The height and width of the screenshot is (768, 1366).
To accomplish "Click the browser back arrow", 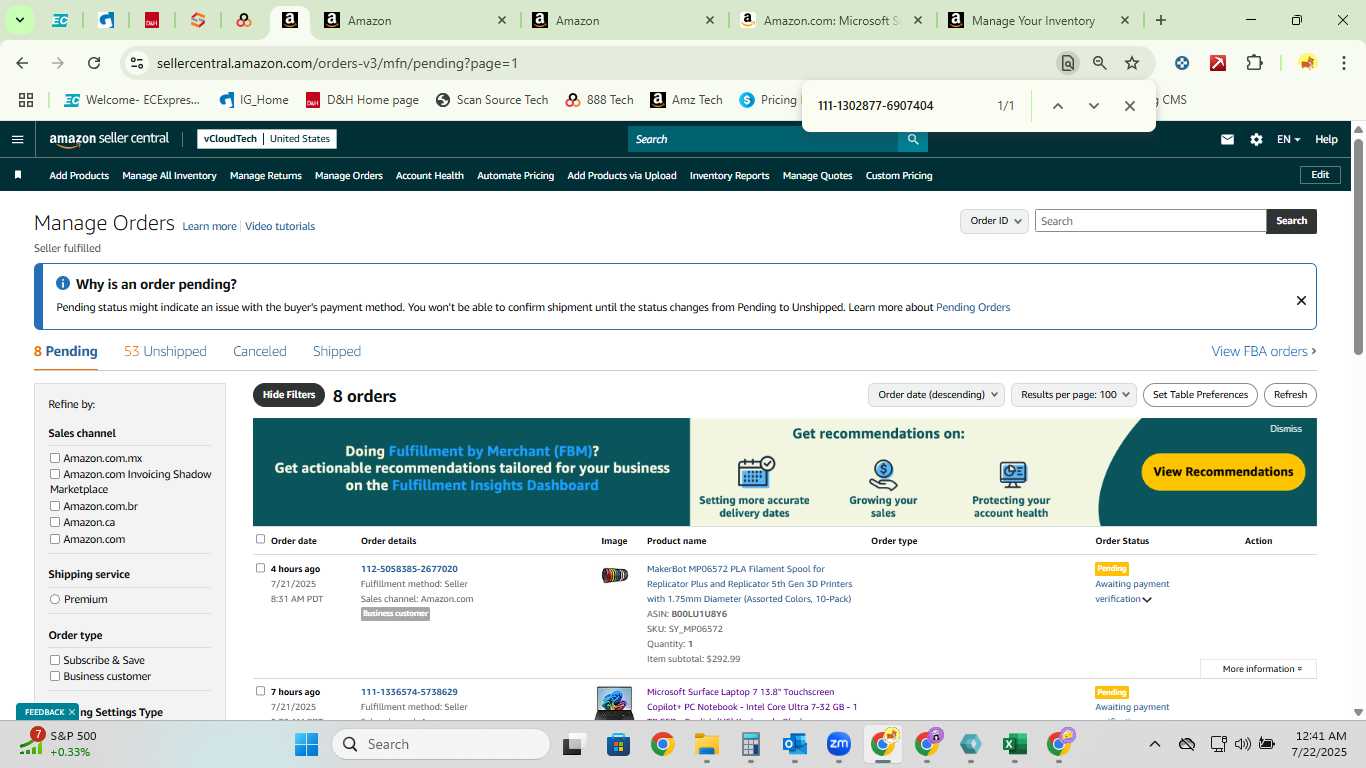I will point(22,63).
